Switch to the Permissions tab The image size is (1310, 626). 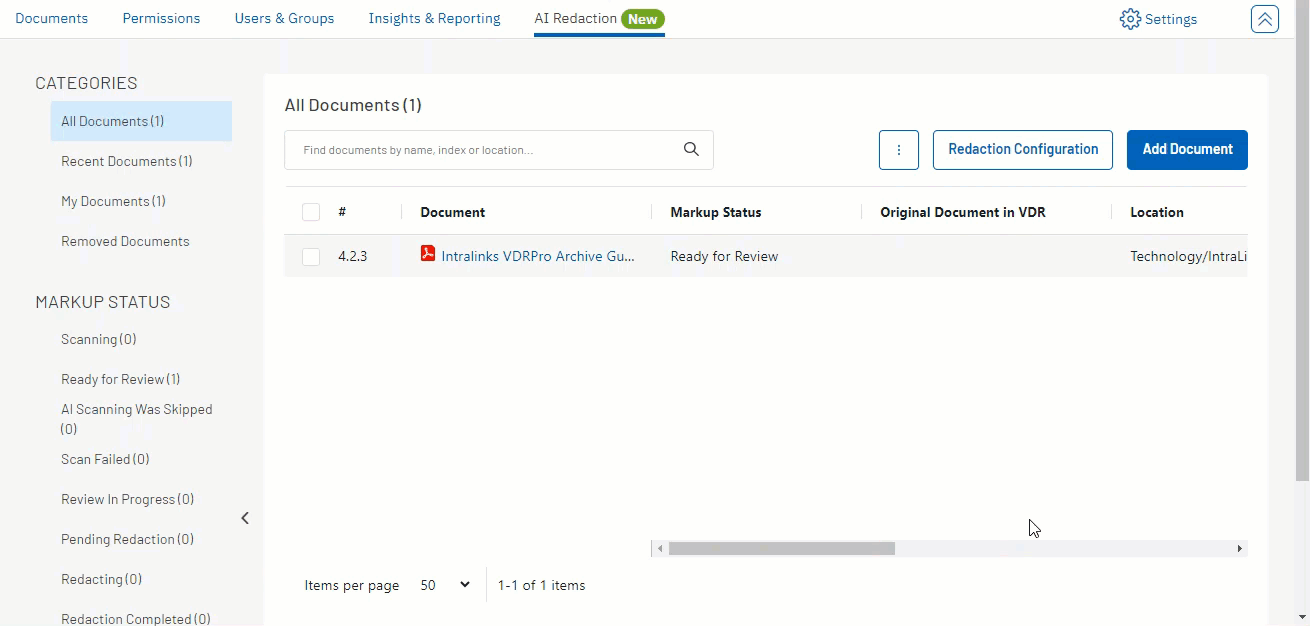161,18
